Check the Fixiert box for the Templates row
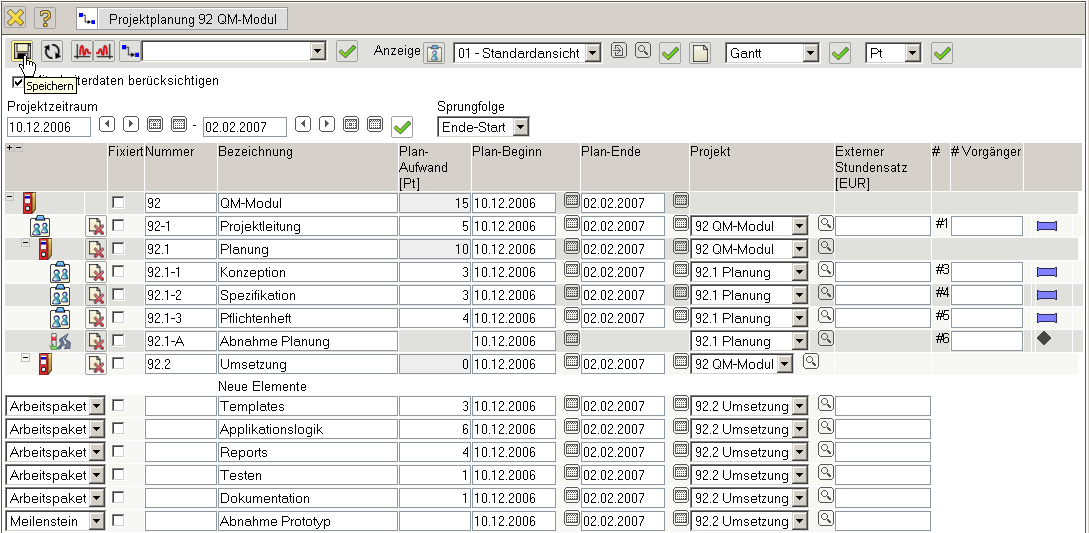Screen dimensions: 1089x533 pos(119,406)
